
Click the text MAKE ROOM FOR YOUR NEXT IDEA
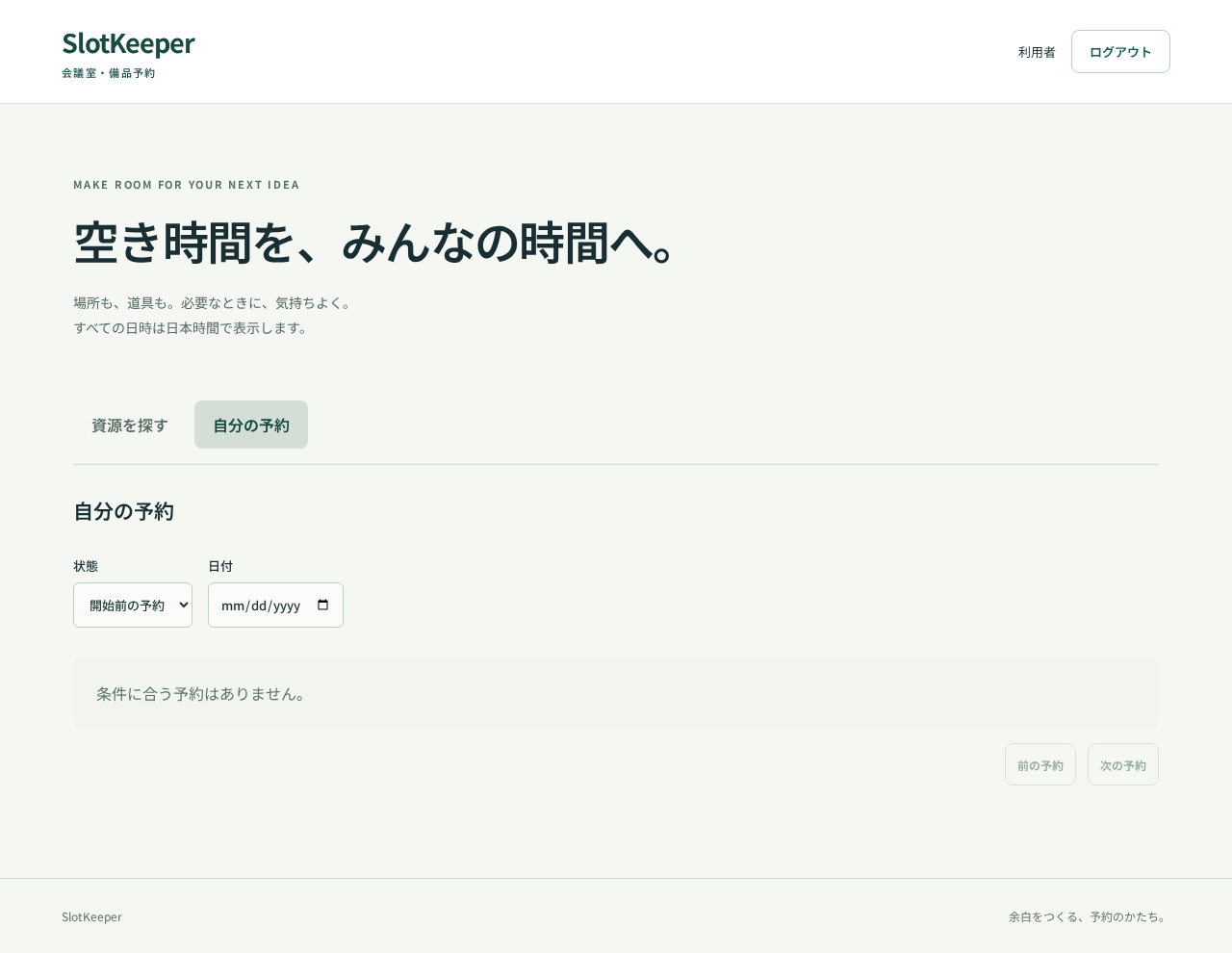pos(187,185)
